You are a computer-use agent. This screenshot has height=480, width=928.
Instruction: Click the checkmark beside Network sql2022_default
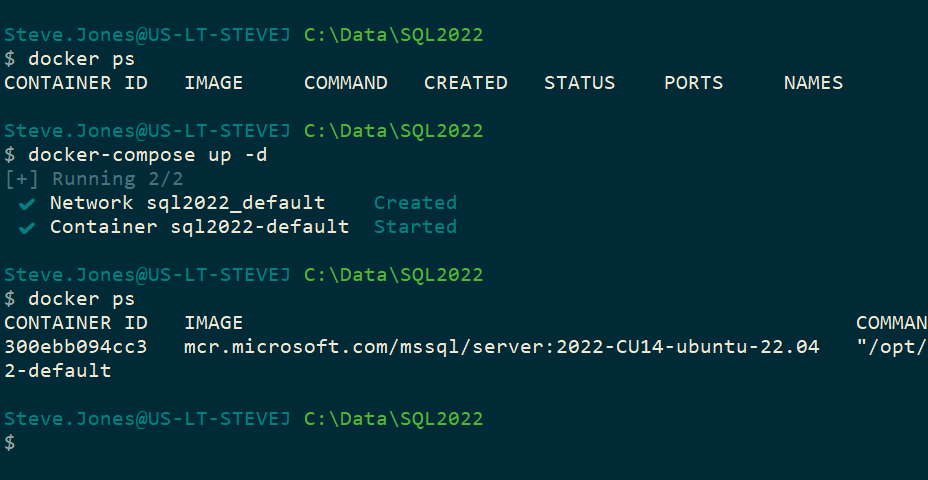[x=27, y=203]
